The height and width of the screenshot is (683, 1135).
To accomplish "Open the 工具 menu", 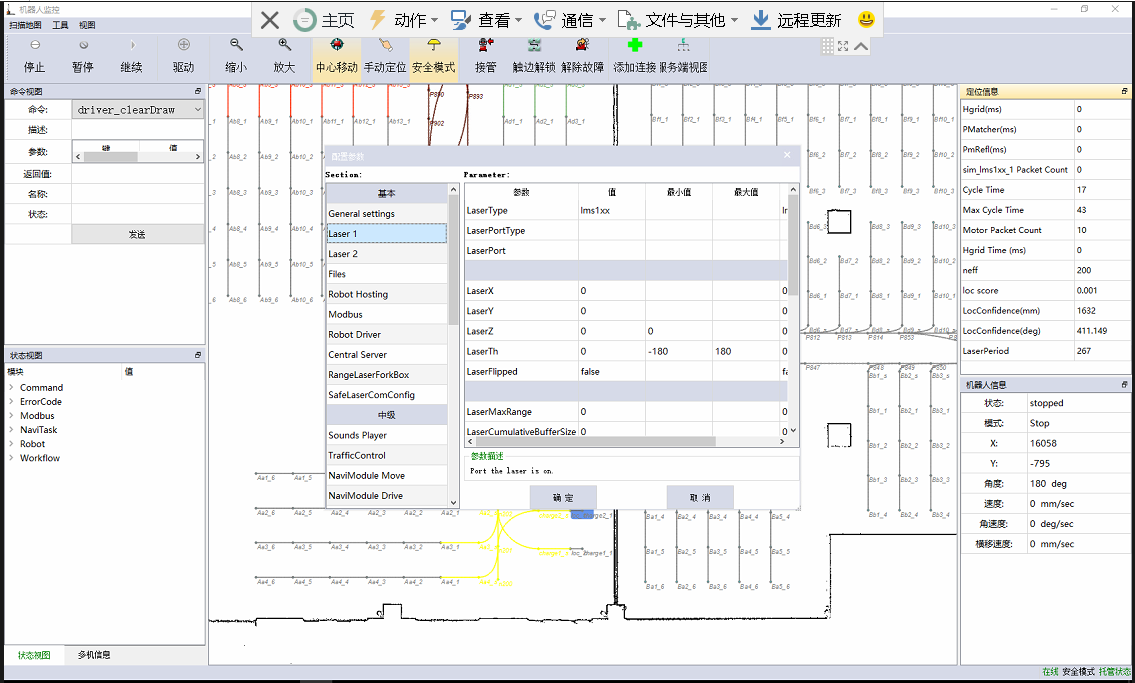I will point(60,25).
